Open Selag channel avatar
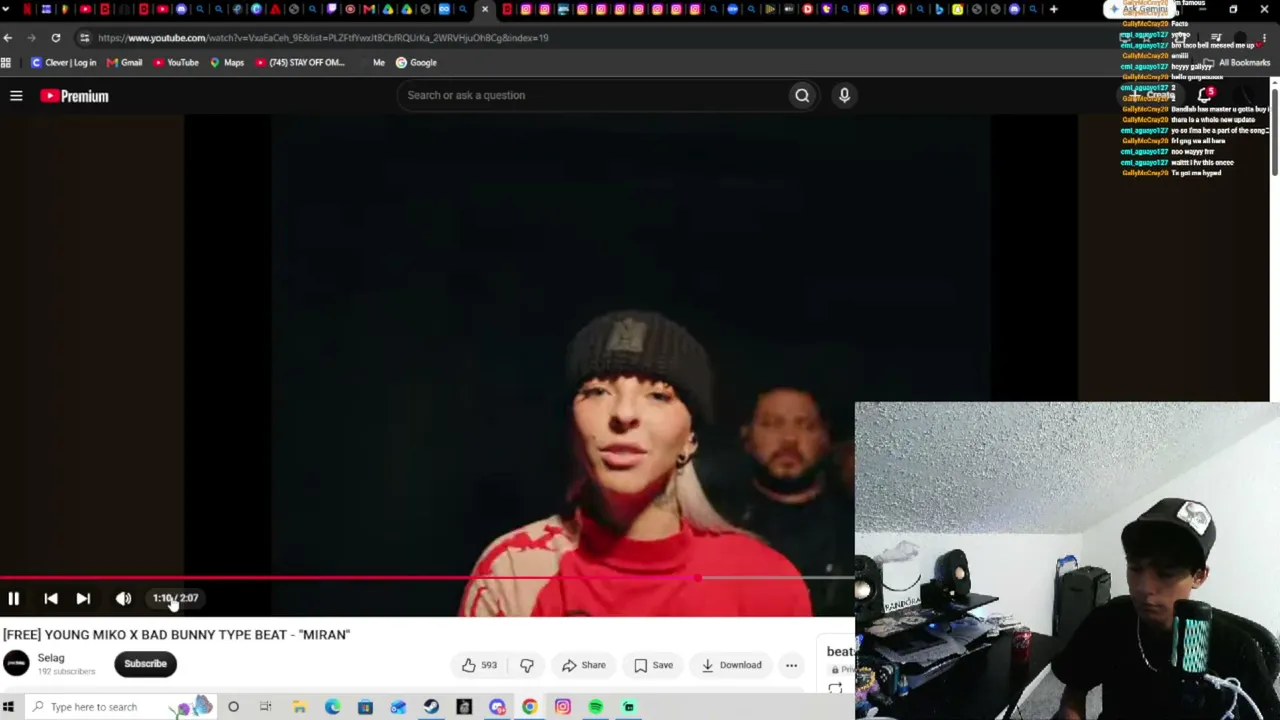The height and width of the screenshot is (720, 1280). [16, 663]
